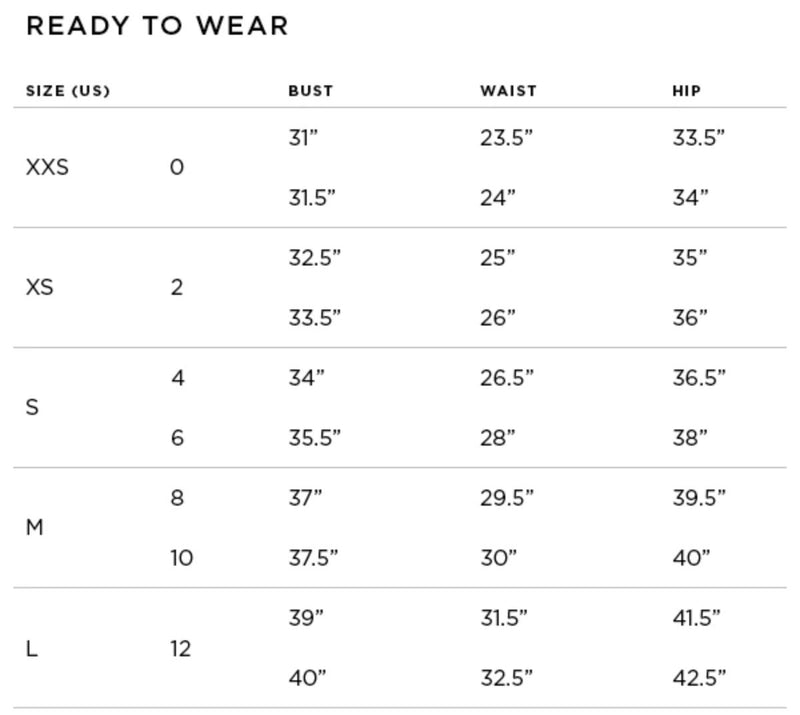This screenshot has width=800, height=715.
Task: Select the S size row label
Action: [32, 408]
